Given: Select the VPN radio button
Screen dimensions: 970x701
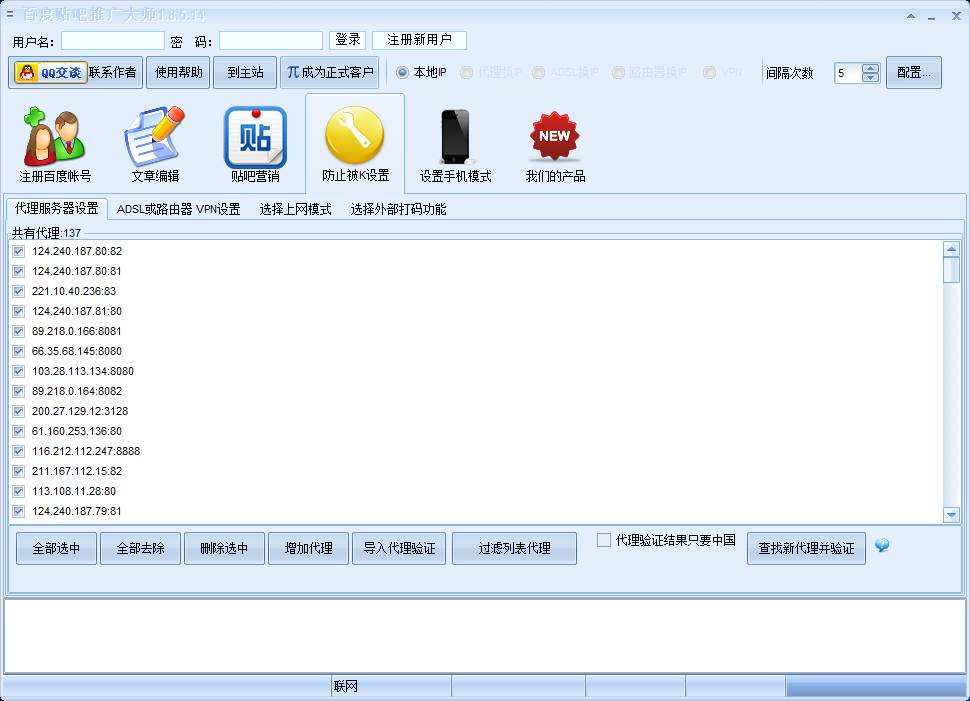Looking at the screenshot, I should [710, 72].
